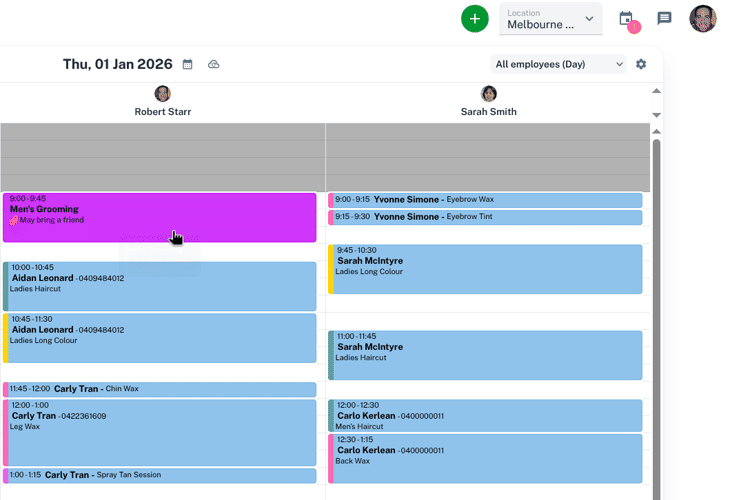
Task: Open Sarah McIntyre's Ladies Long Colour booking
Action: [x=485, y=270]
